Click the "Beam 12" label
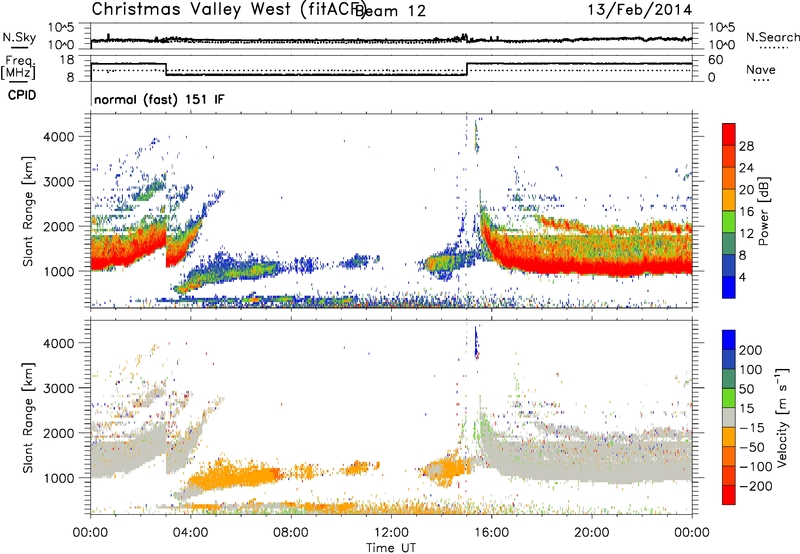 (390, 11)
